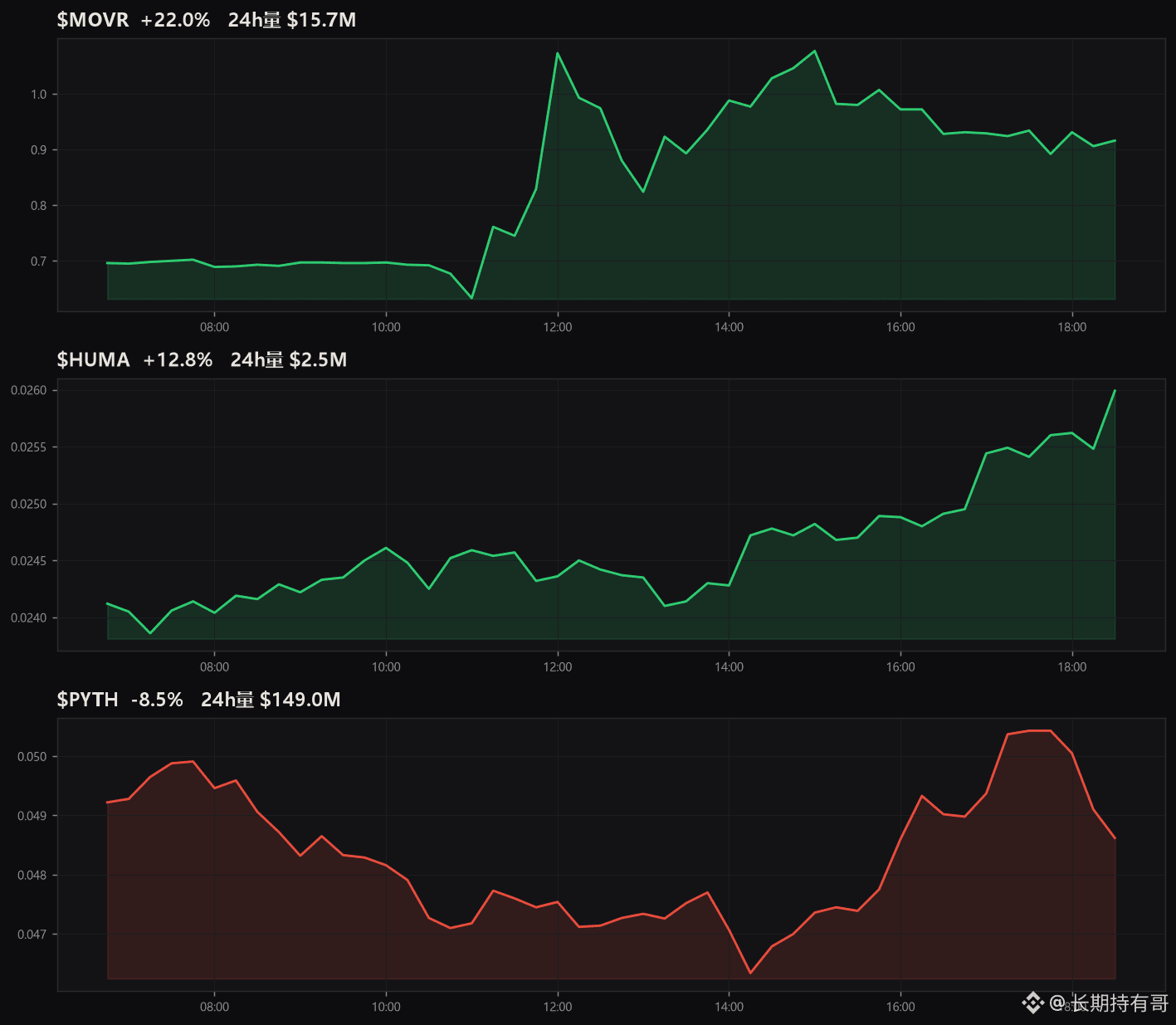This screenshot has height=1025, width=1176.
Task: Select the 10:00 time label under PYTH chart
Action: coord(386,1007)
